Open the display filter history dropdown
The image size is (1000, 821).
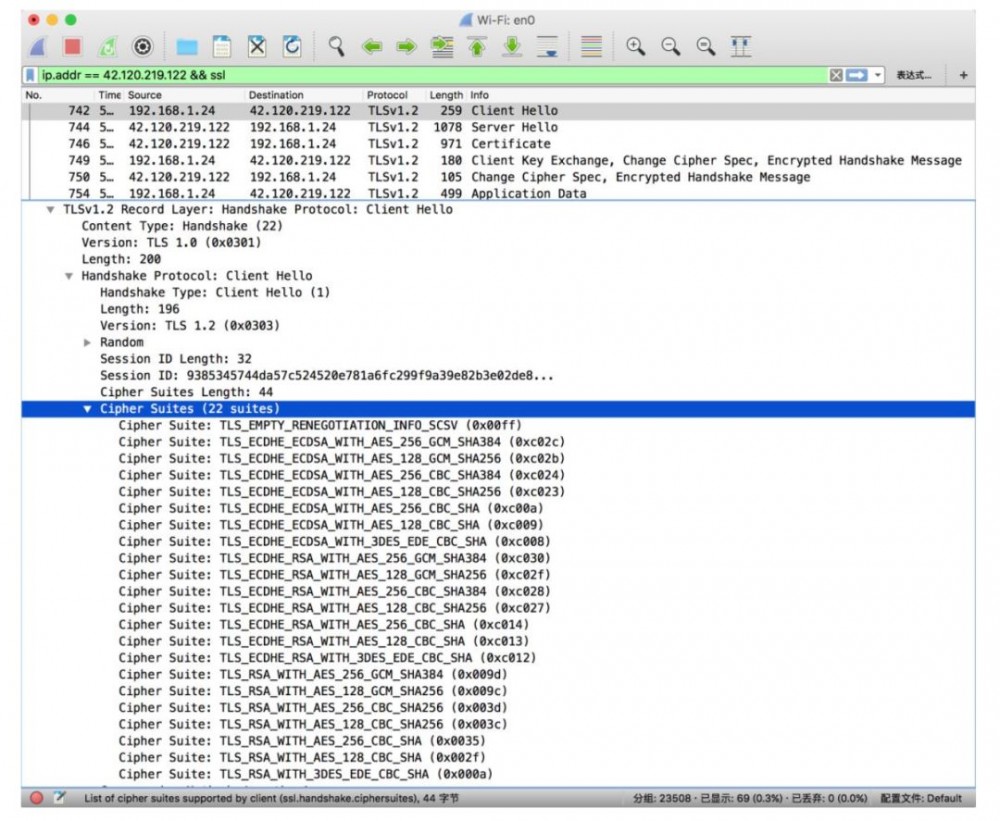pos(878,75)
